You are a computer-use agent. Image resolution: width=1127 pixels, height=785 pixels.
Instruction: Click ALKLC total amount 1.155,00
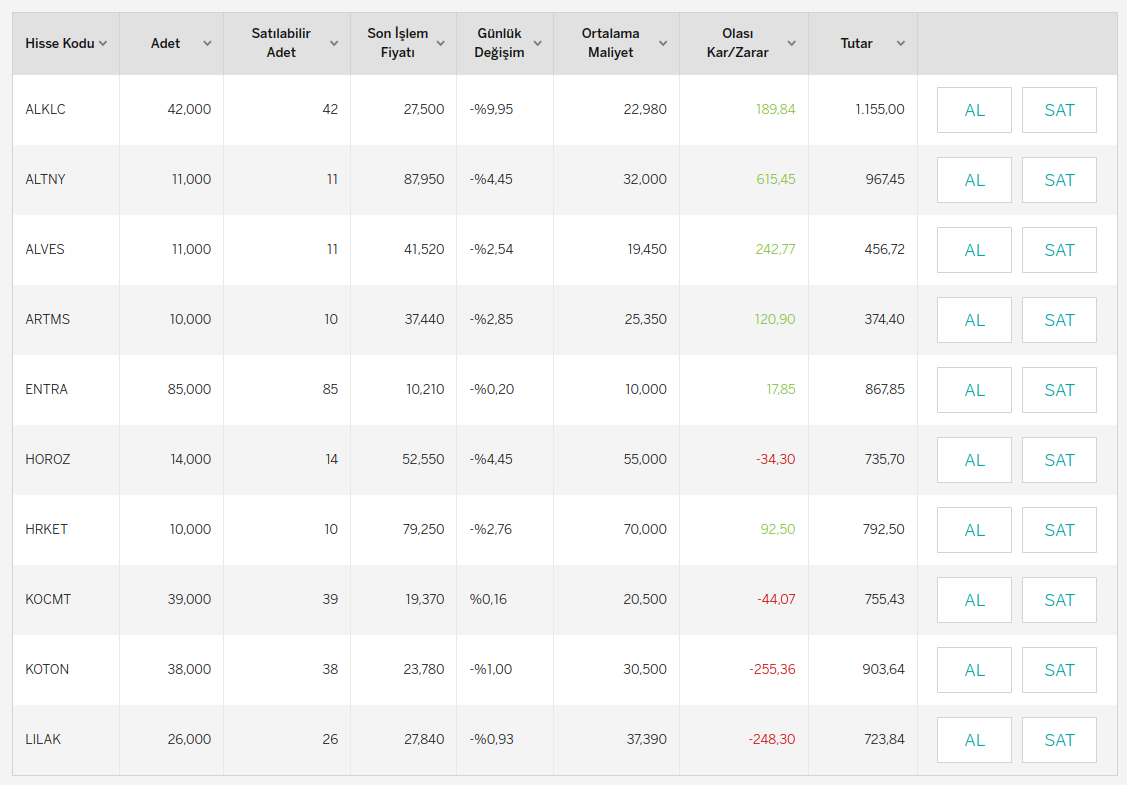tap(880, 109)
